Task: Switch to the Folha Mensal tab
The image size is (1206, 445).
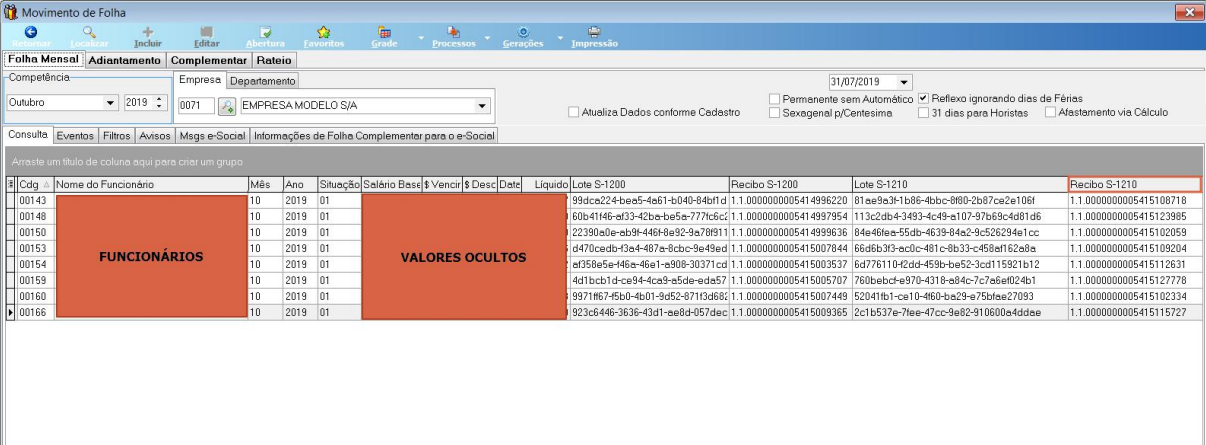Action: [43, 60]
